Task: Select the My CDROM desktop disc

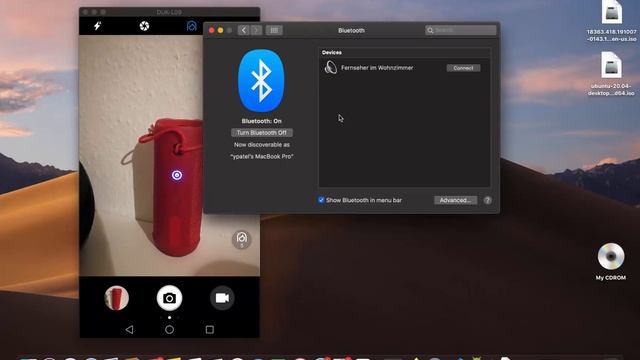Action: pos(611,262)
